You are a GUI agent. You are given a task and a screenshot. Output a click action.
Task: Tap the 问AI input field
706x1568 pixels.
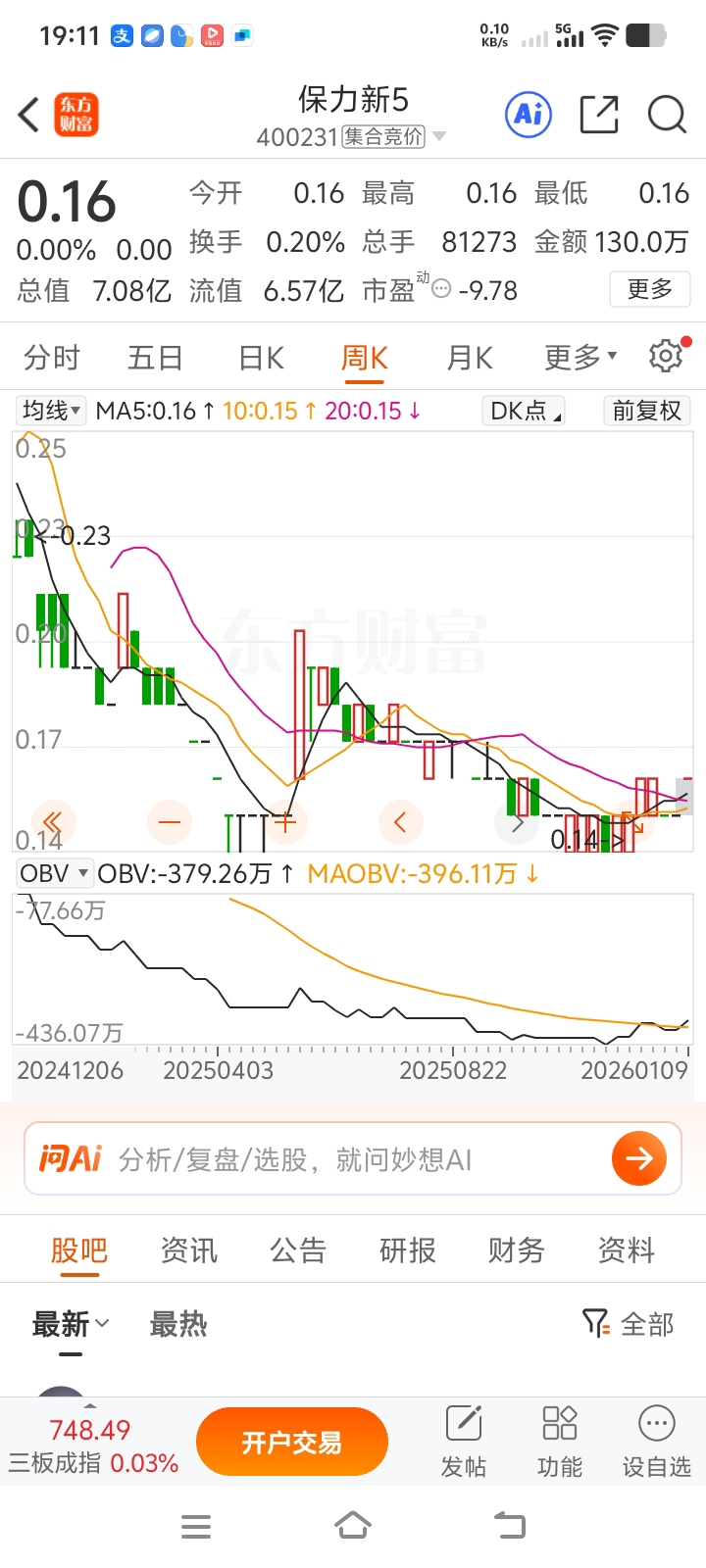[x=353, y=1158]
